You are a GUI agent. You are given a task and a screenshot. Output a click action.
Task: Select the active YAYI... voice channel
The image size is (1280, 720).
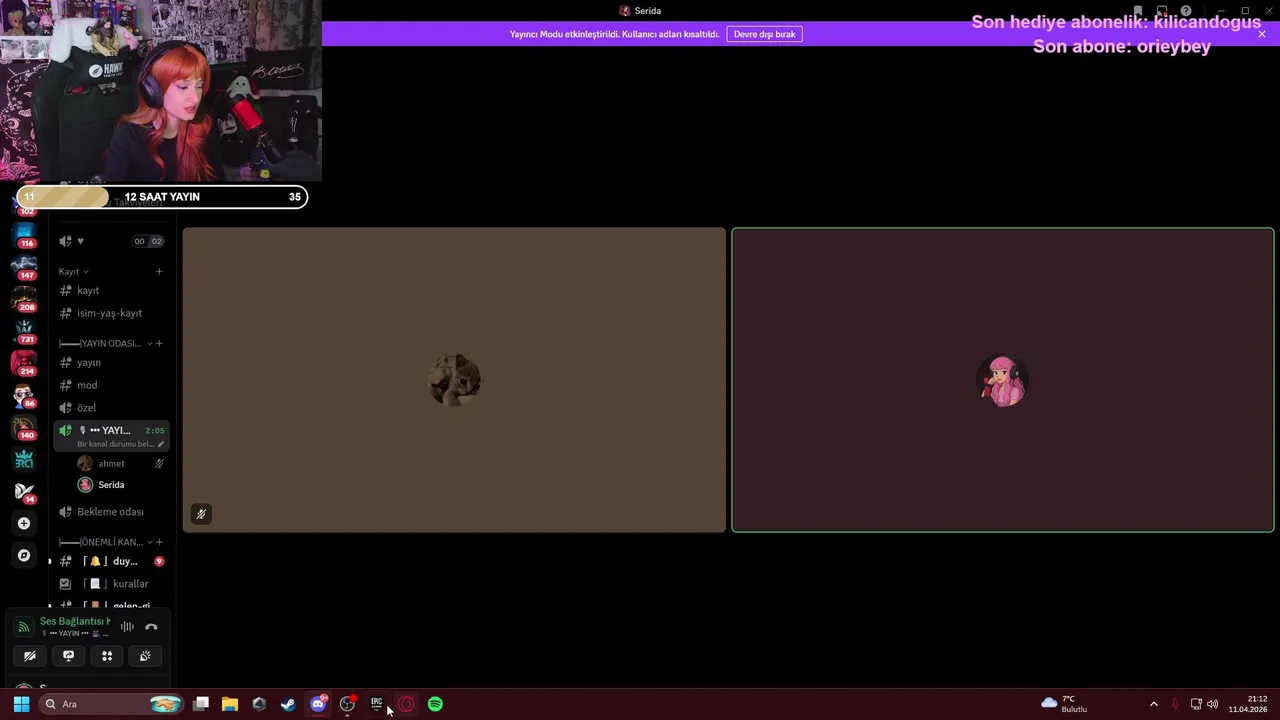tap(111, 436)
